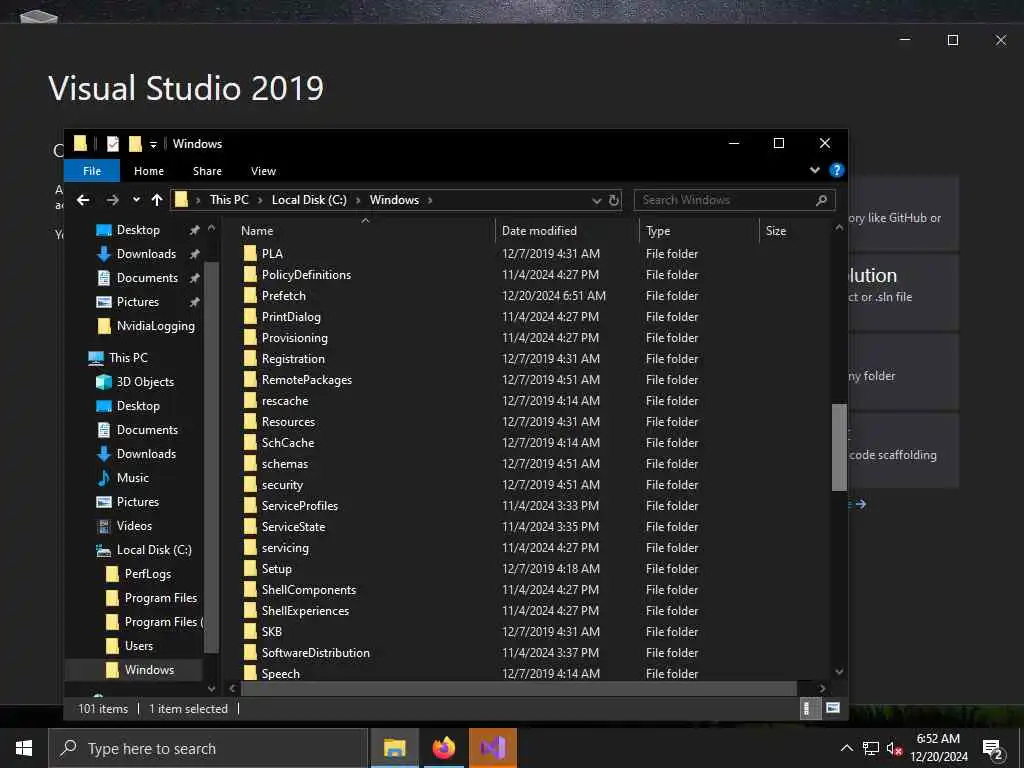Refresh the Windows folder view
Viewport: 1024px width, 768px height.
[x=614, y=200]
